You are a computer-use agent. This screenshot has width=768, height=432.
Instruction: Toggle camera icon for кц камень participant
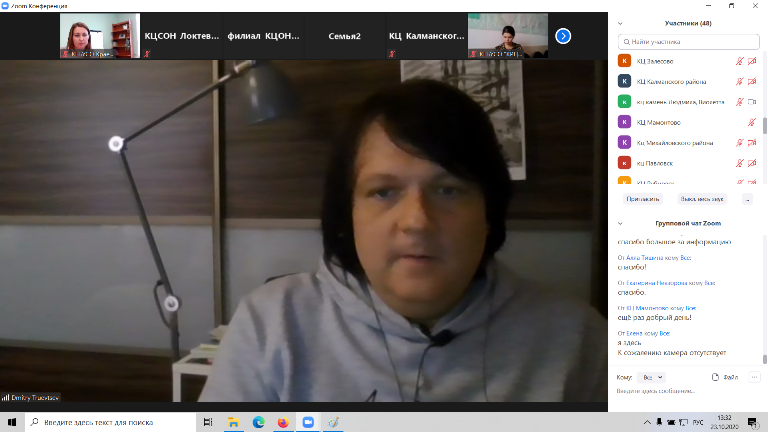pos(752,102)
